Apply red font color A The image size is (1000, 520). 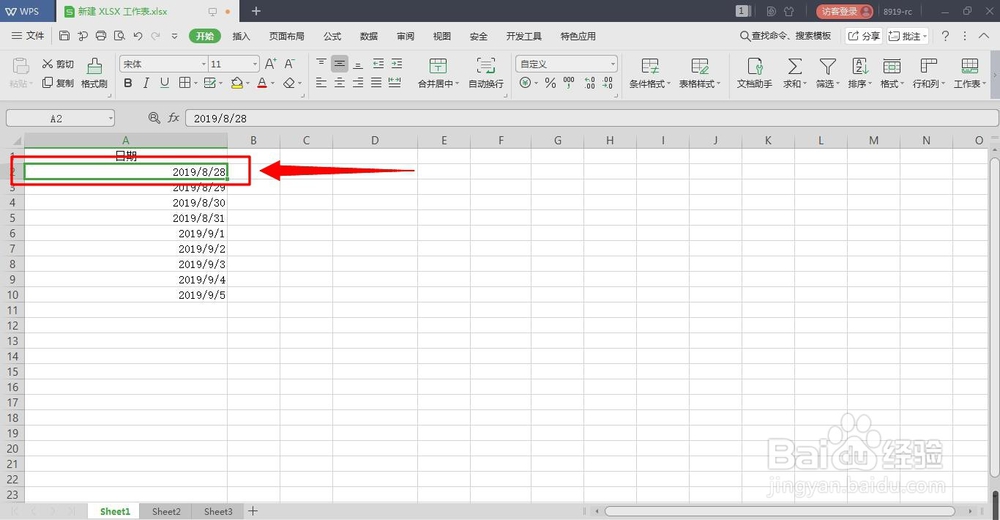tap(261, 83)
